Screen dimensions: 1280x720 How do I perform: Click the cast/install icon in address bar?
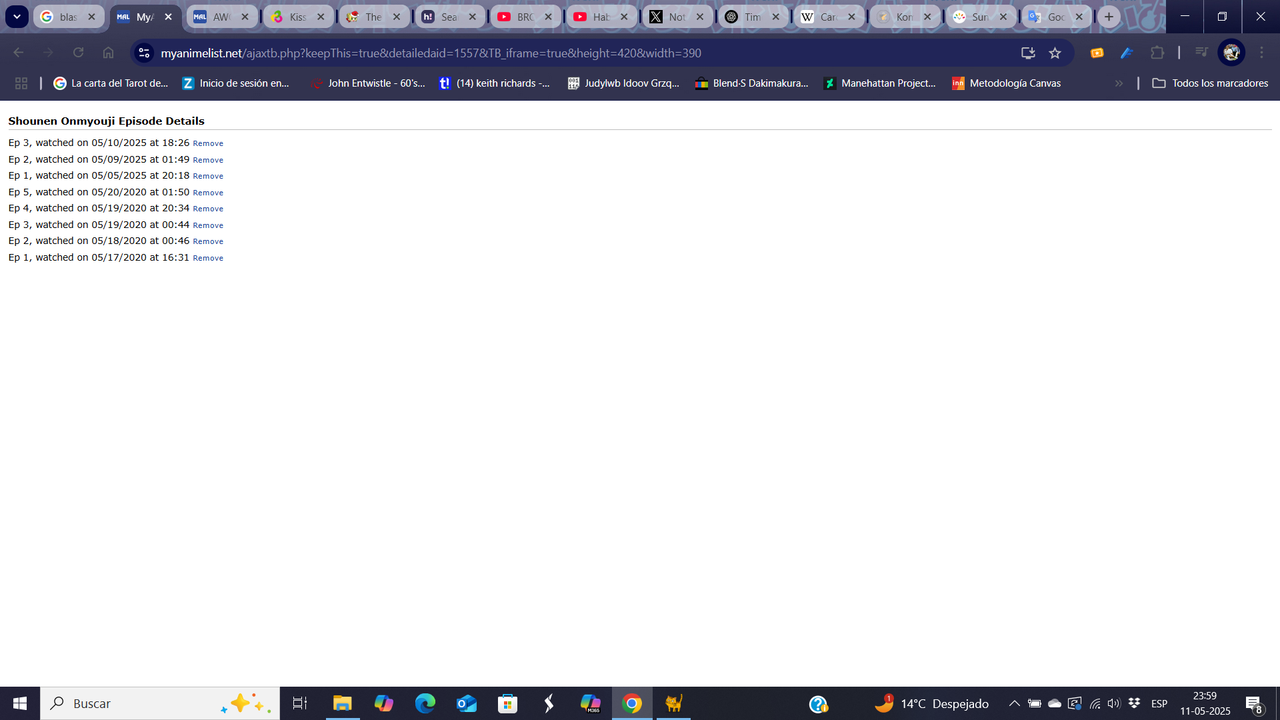click(x=1027, y=52)
